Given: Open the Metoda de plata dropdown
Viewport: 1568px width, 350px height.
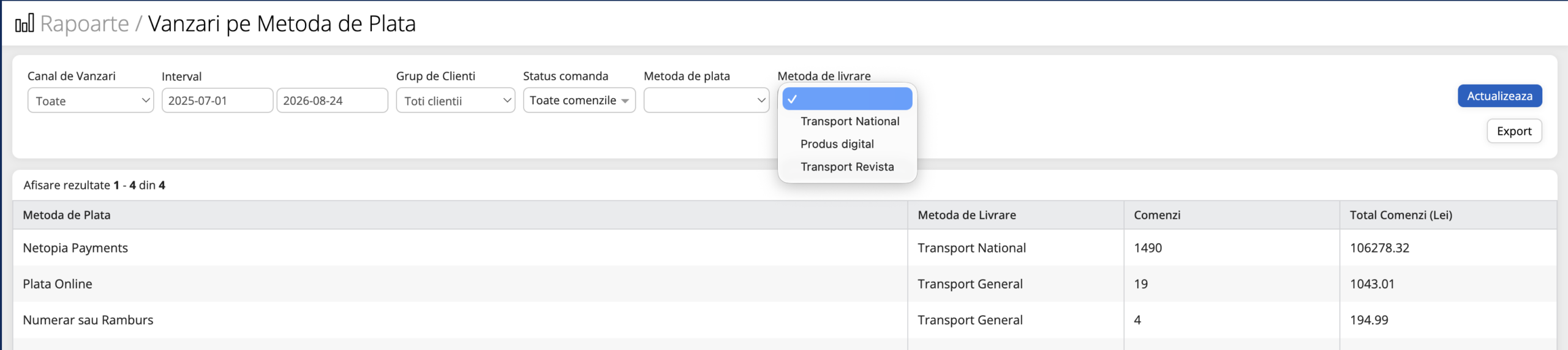Looking at the screenshot, I should [x=706, y=101].
